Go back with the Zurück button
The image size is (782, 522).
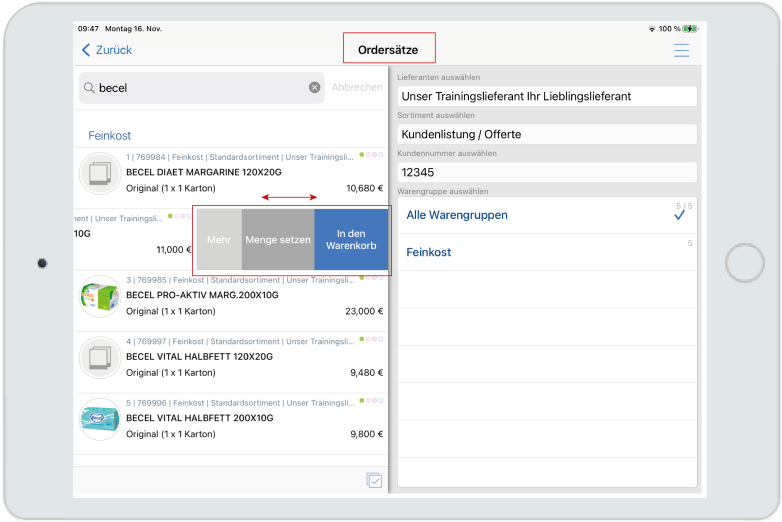coord(106,50)
